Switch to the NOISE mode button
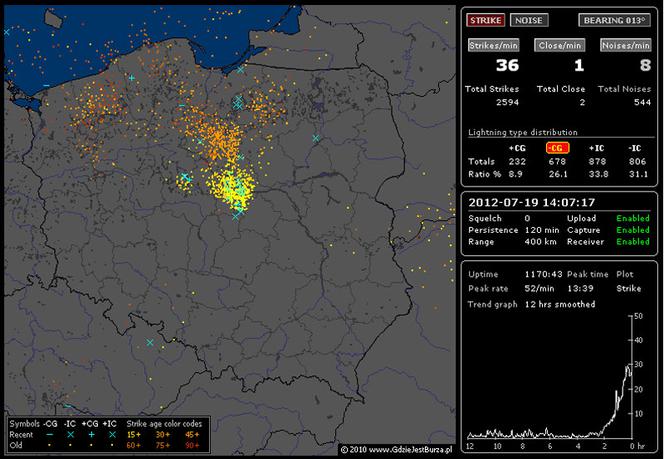The image size is (664, 459). tap(529, 20)
